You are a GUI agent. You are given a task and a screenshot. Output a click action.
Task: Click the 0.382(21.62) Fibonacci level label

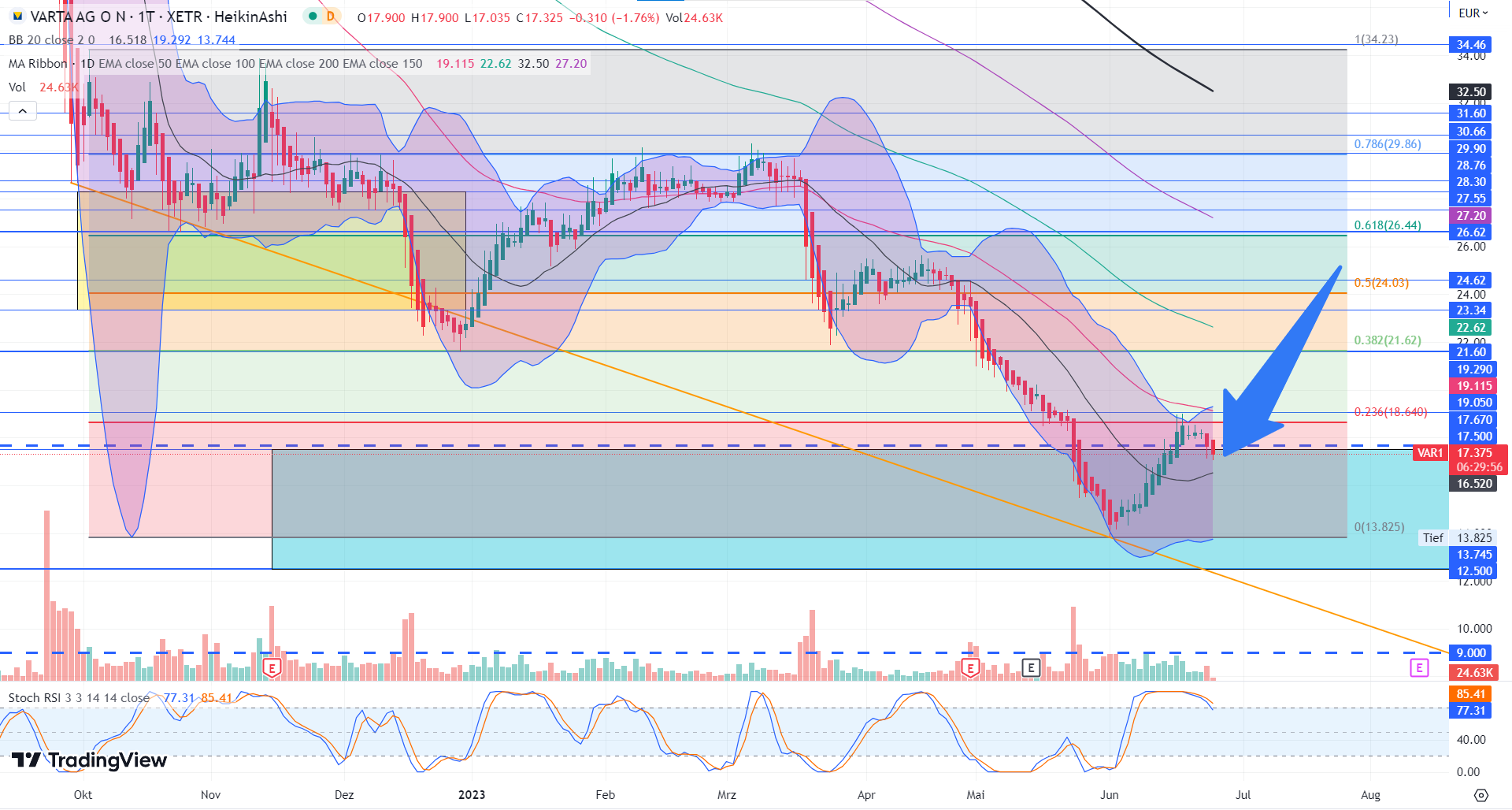pos(1388,340)
